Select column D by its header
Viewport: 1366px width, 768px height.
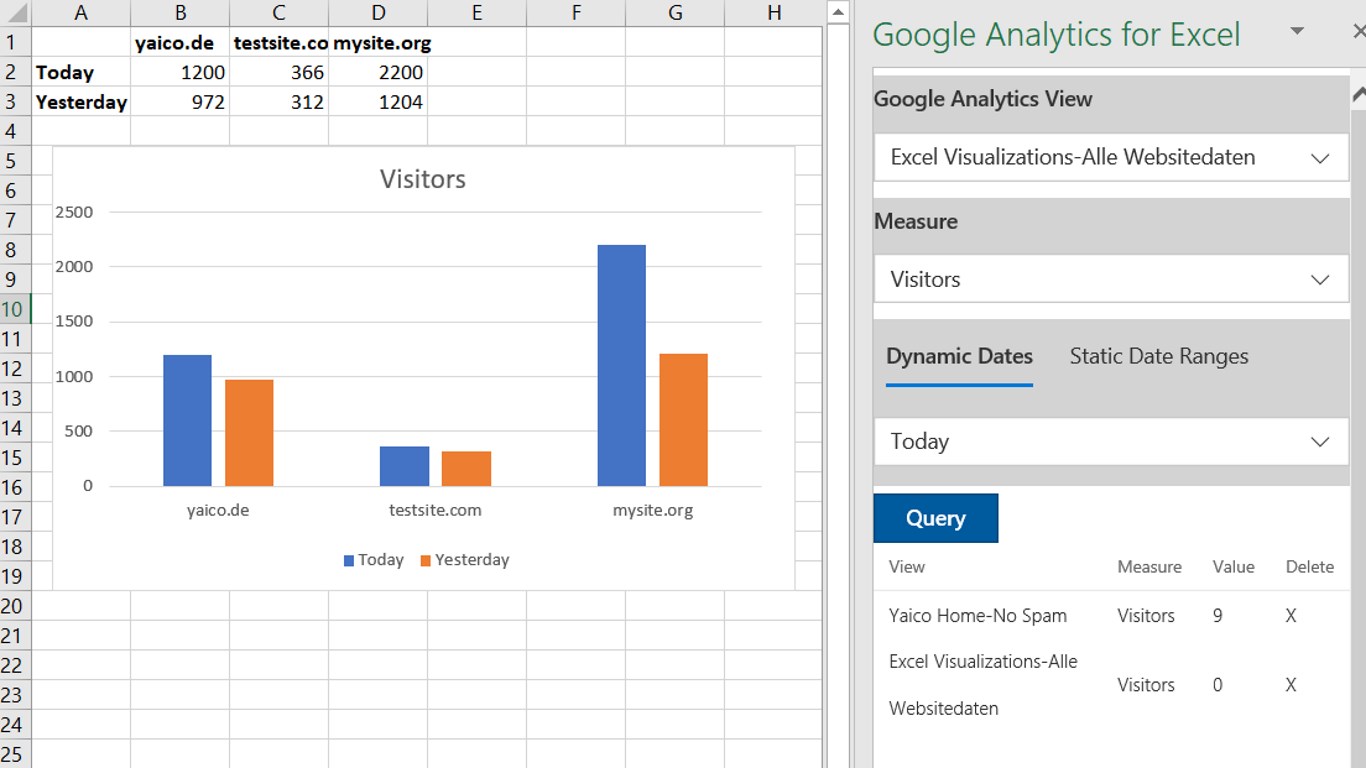point(378,13)
